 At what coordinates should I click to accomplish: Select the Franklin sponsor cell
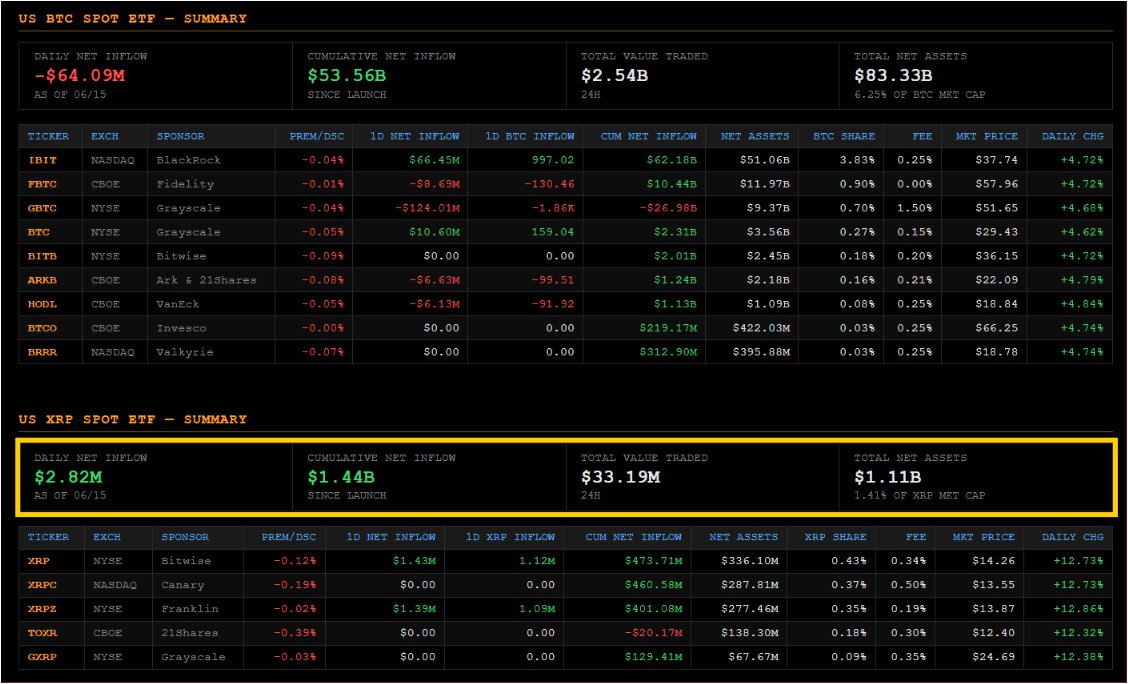(x=190, y=608)
